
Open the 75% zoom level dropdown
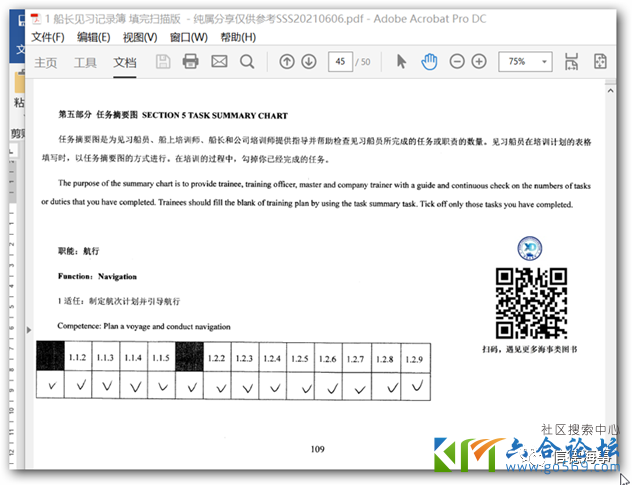(x=524, y=62)
